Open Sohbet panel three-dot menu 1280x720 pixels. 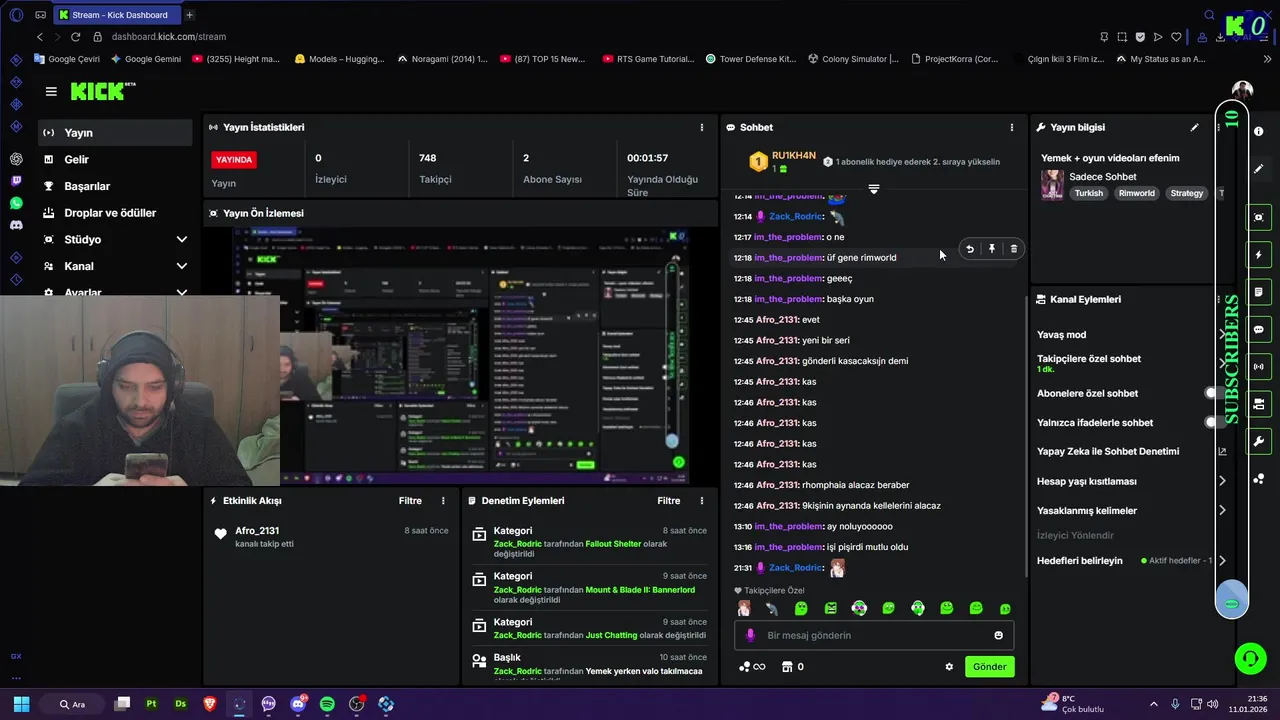[x=1011, y=128]
